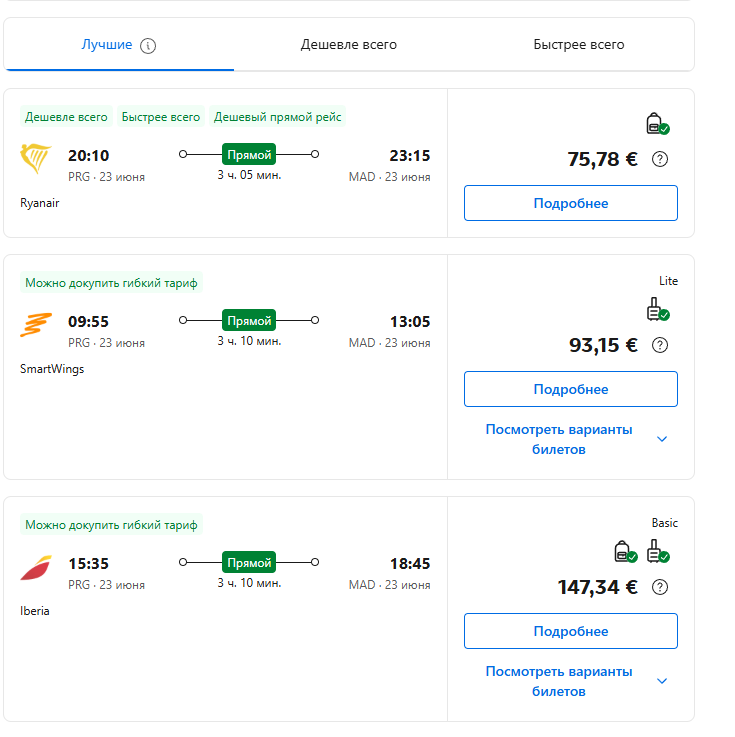Click the backpack baggage icon for Ryanair
Image resolution: width=735 pixels, height=737 pixels.
656,124
